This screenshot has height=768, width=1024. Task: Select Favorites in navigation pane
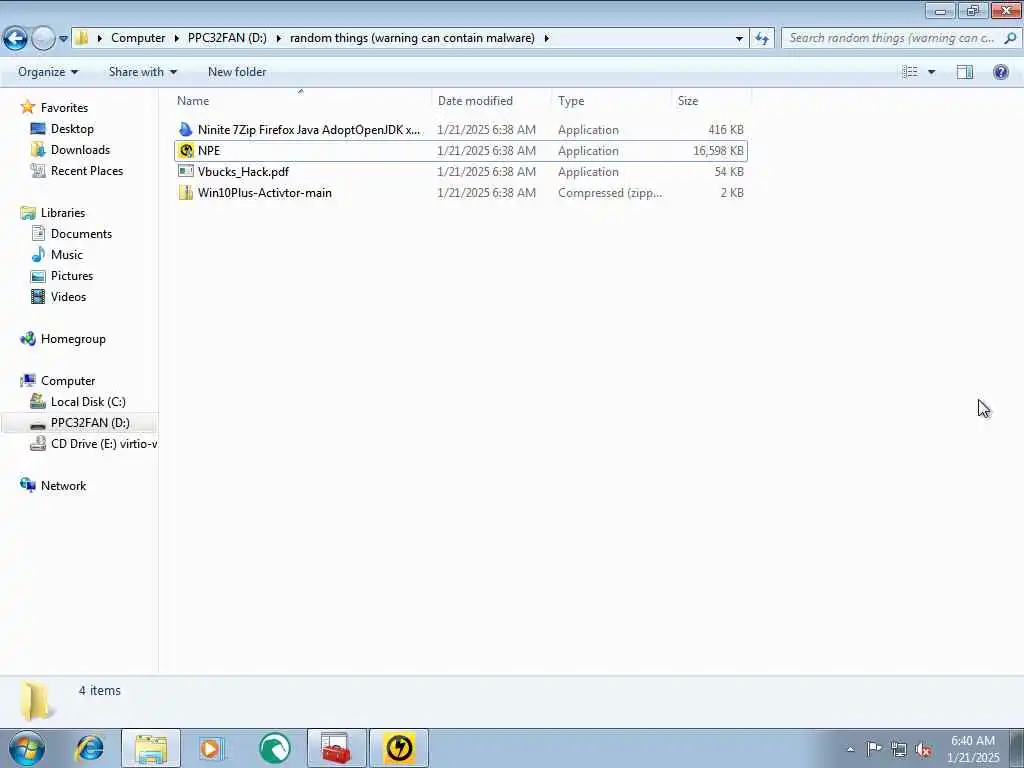click(x=64, y=108)
